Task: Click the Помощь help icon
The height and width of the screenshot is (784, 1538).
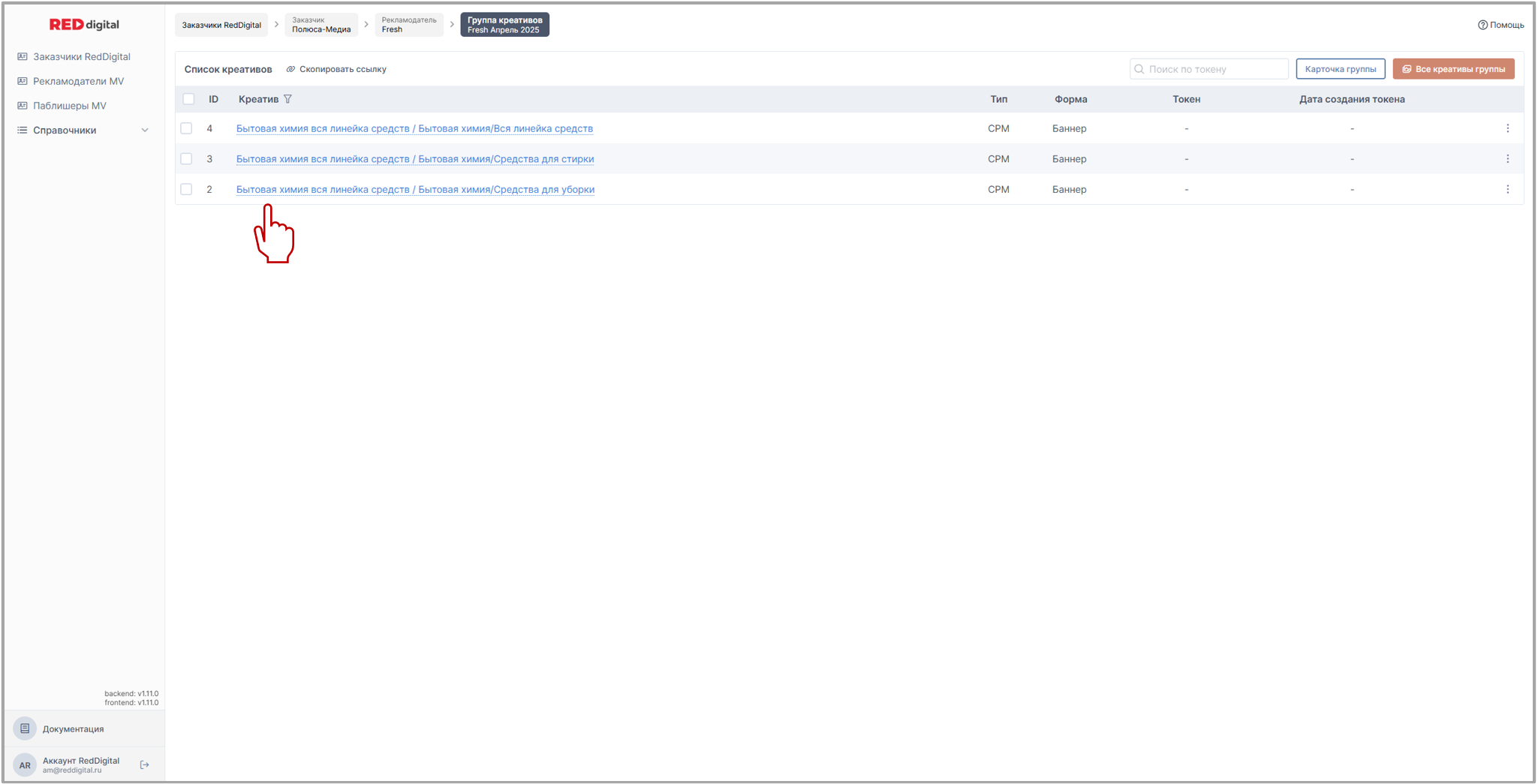Action: [1482, 25]
